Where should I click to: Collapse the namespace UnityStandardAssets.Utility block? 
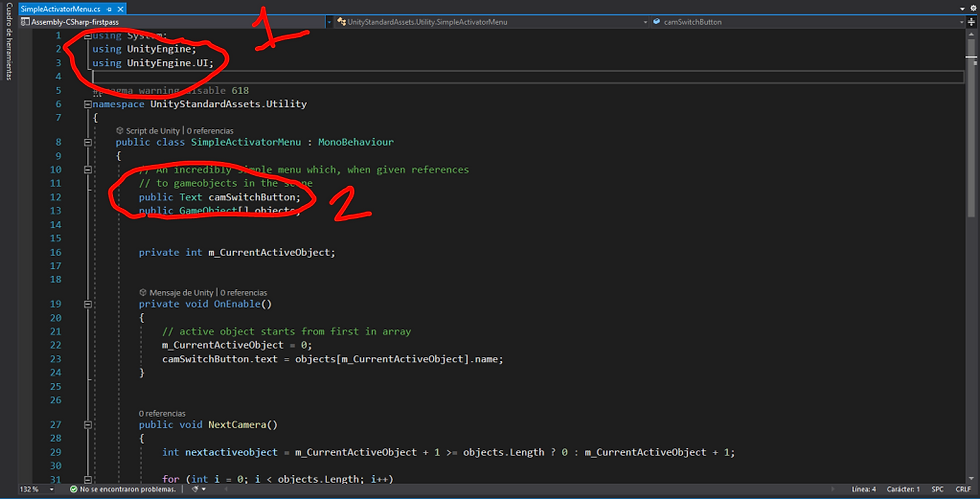pyautogui.click(x=88, y=104)
